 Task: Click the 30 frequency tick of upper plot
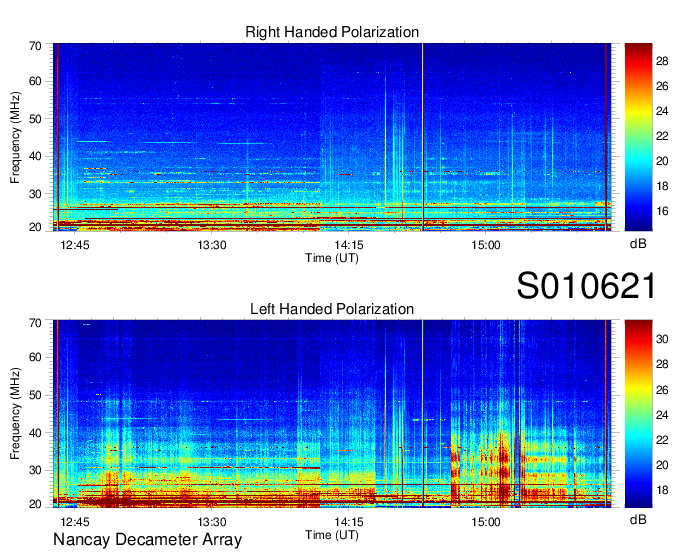tap(35, 194)
